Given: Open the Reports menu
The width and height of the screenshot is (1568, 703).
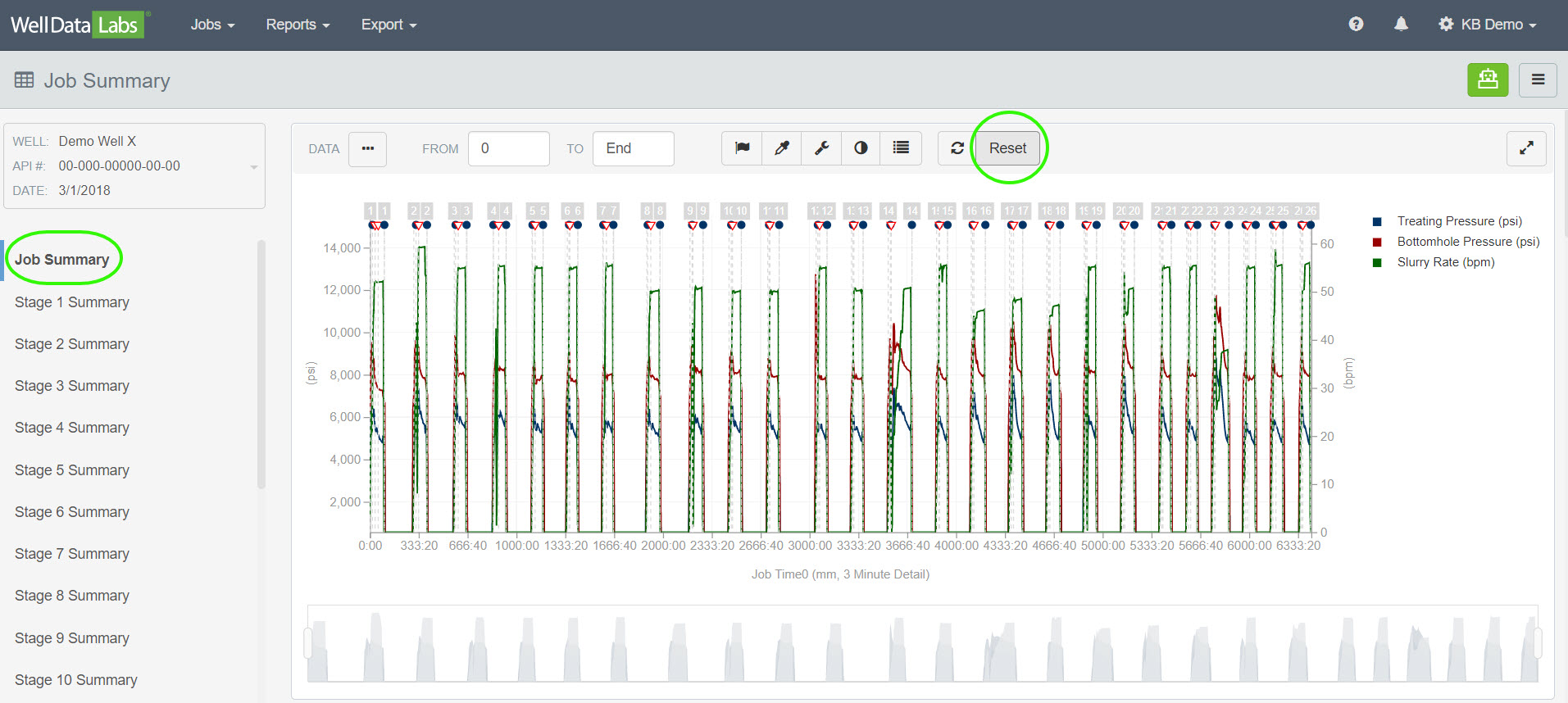Looking at the screenshot, I should [x=298, y=25].
